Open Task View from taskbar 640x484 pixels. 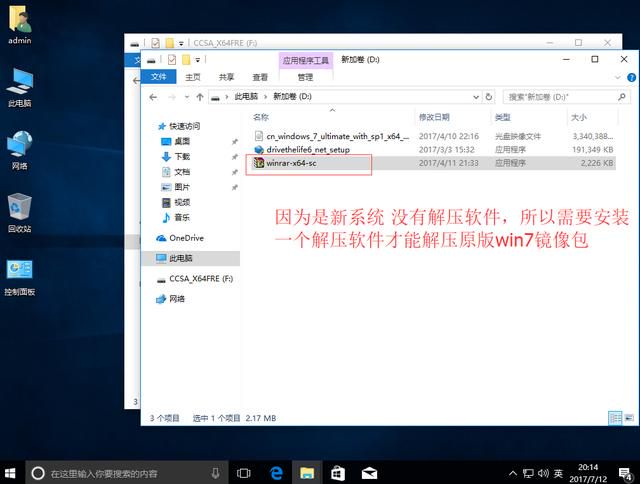tap(244, 473)
